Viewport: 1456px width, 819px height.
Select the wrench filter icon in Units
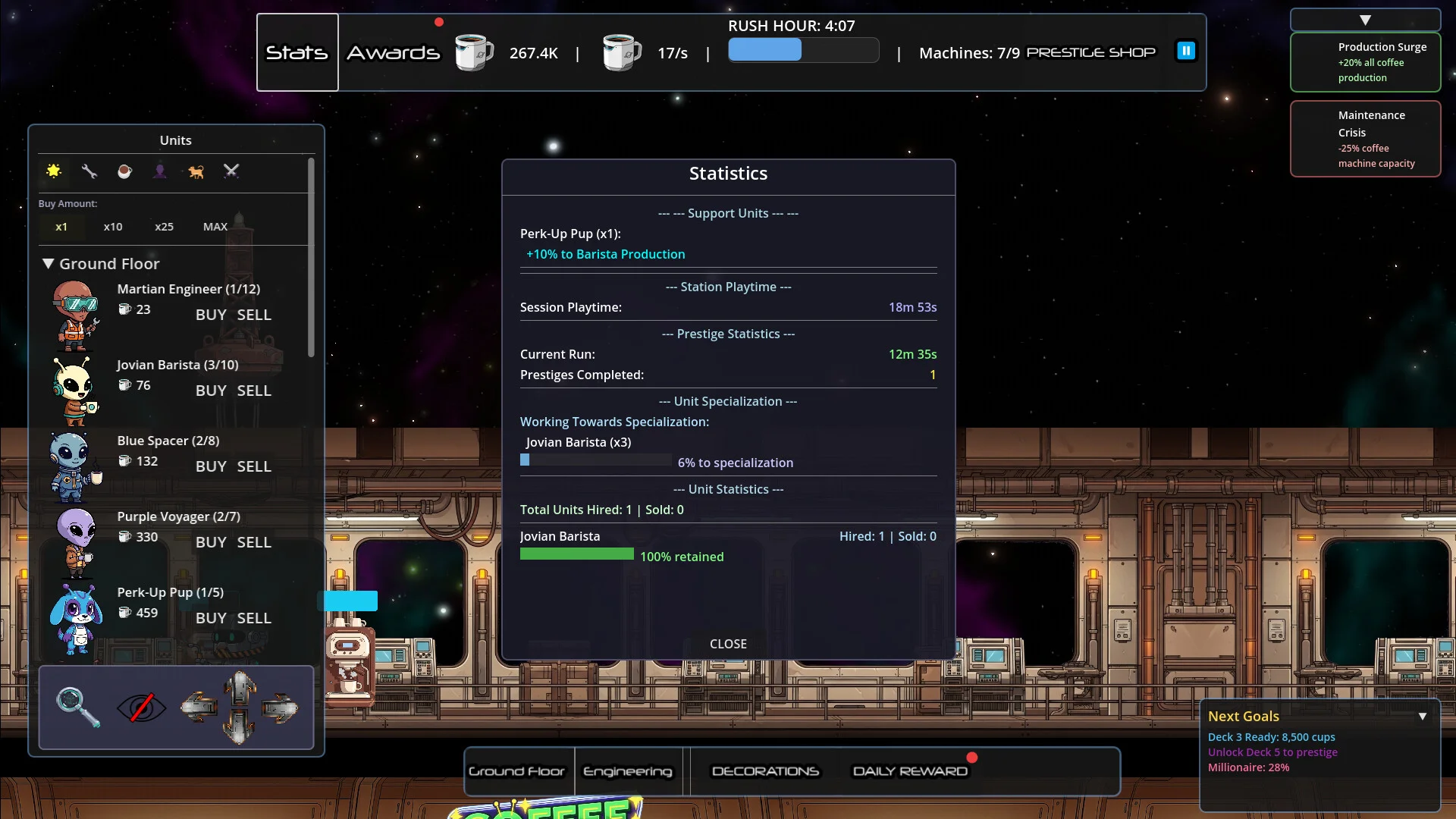pos(89,171)
